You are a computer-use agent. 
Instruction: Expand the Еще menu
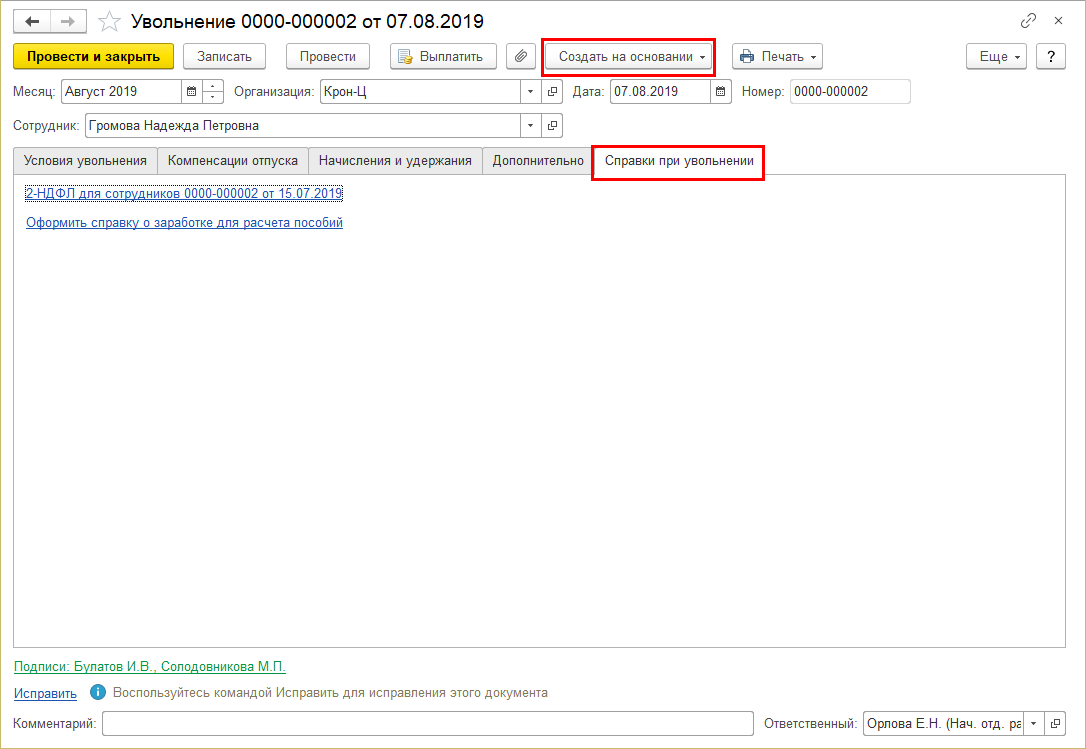(x=996, y=57)
